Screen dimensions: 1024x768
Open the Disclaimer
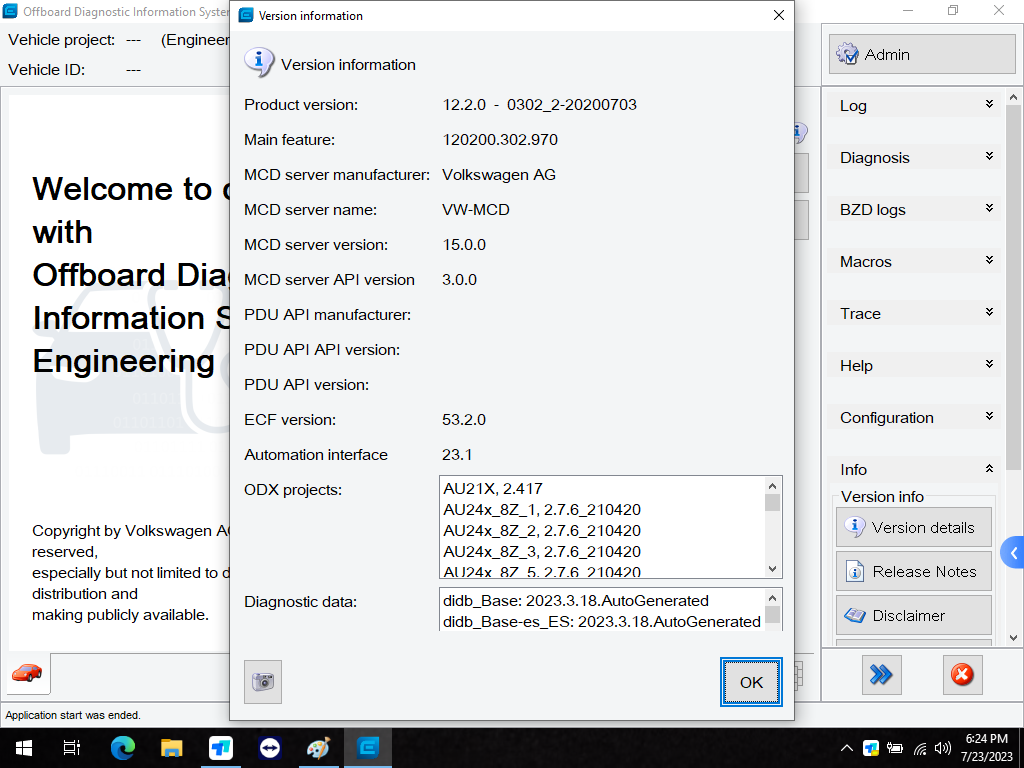[913, 616]
